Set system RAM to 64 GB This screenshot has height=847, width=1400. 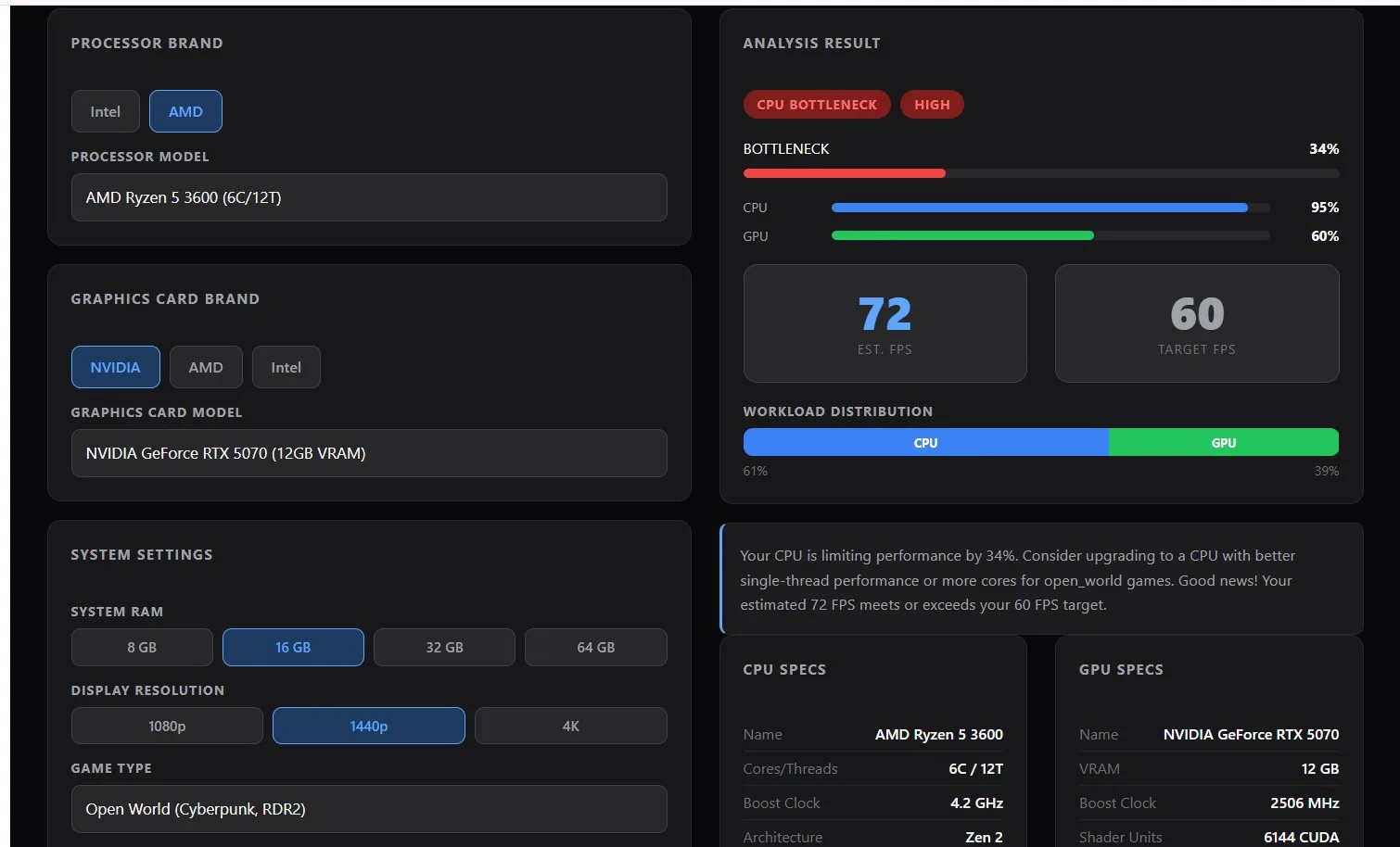tap(595, 647)
